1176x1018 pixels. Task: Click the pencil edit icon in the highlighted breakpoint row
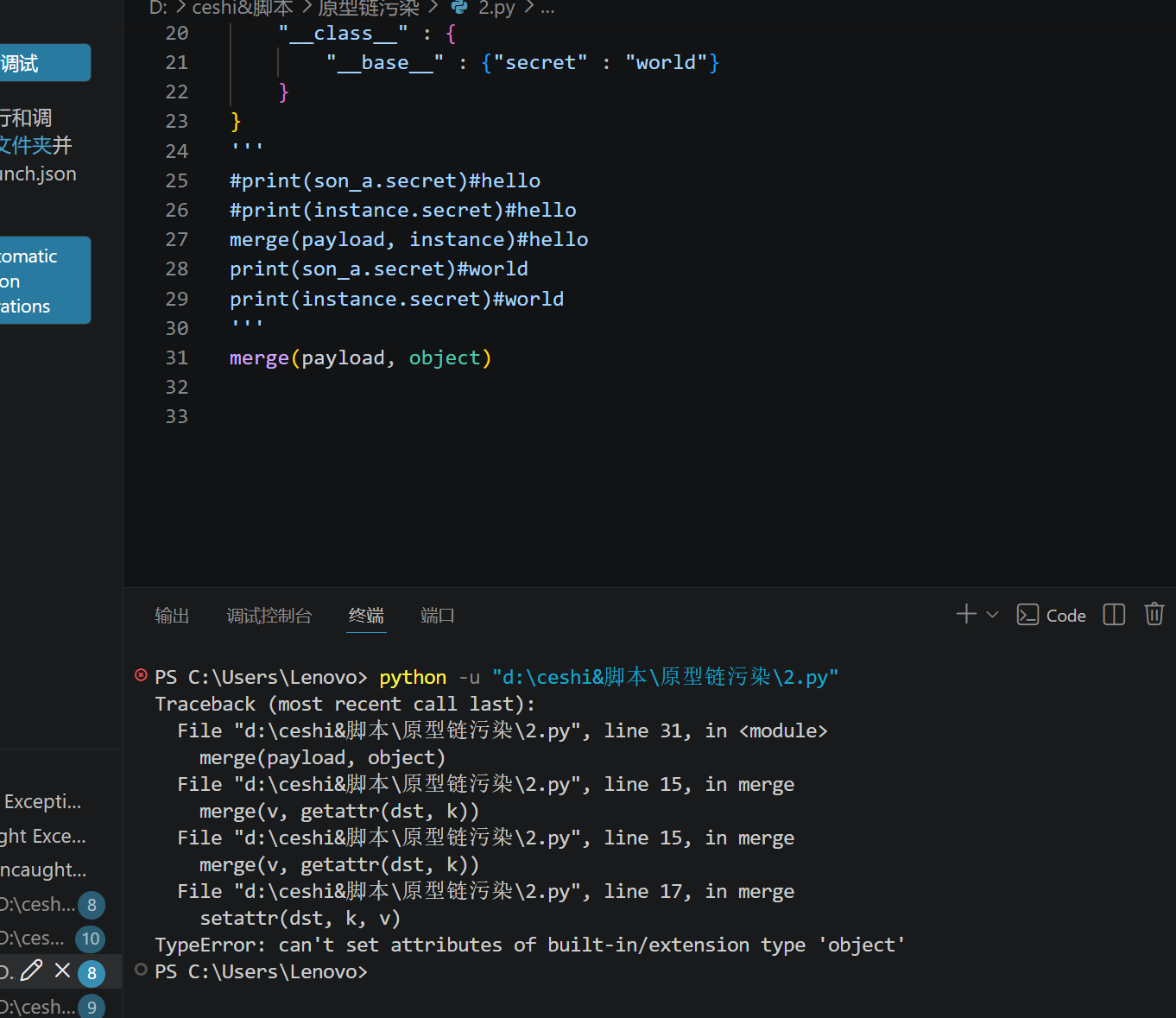tap(31, 971)
